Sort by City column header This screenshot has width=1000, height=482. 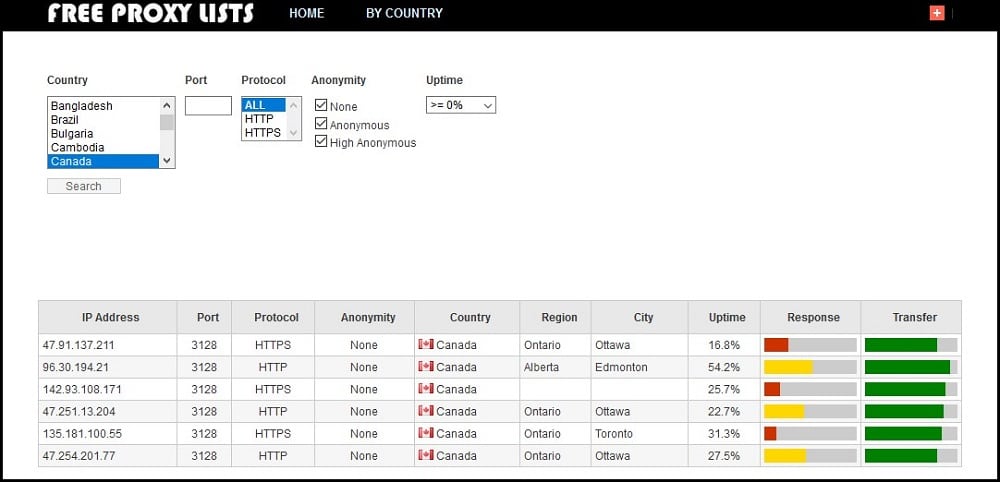tap(640, 317)
